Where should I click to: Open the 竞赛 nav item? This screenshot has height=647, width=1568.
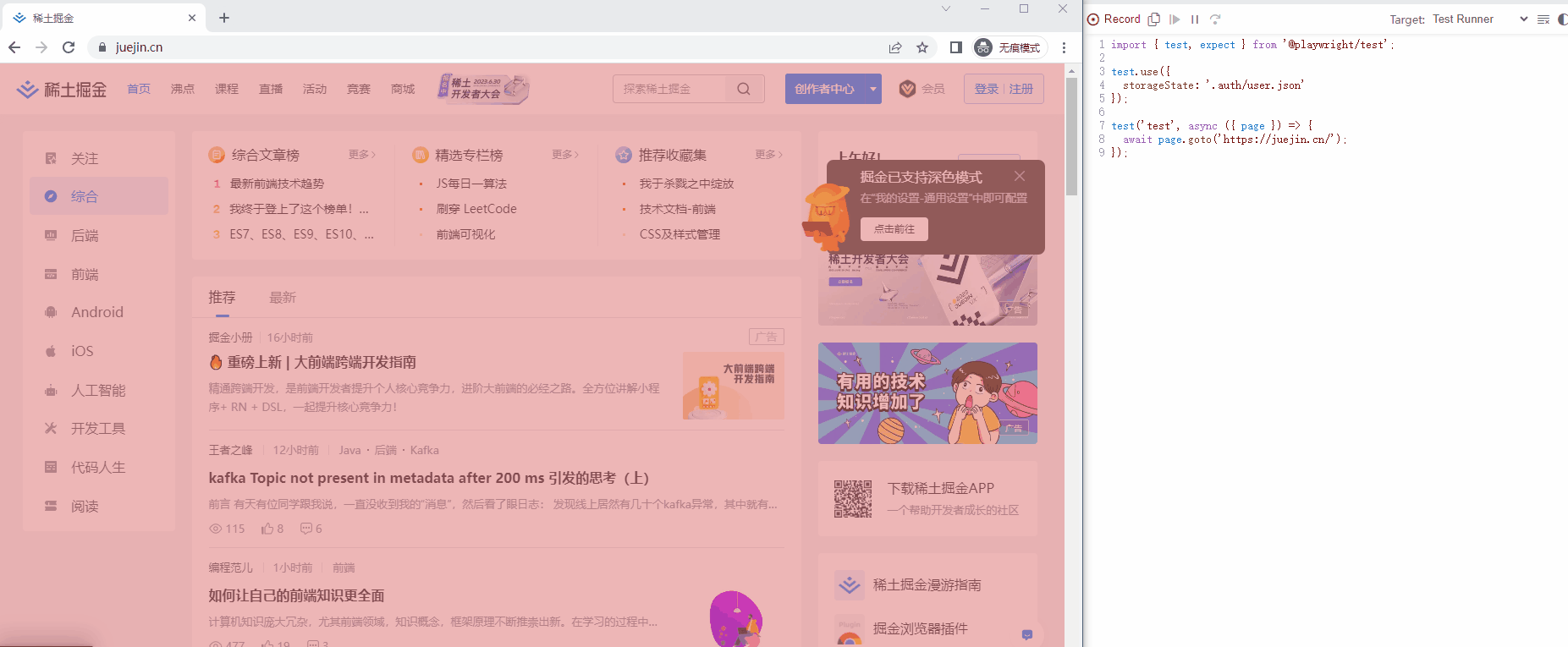[359, 89]
